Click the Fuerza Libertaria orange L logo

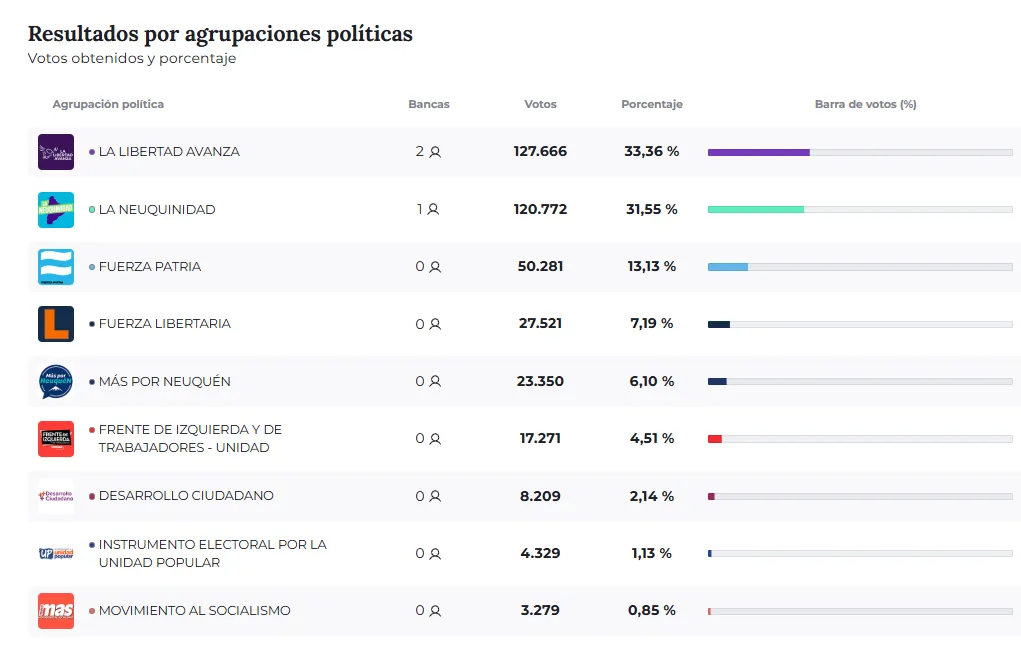tap(56, 324)
